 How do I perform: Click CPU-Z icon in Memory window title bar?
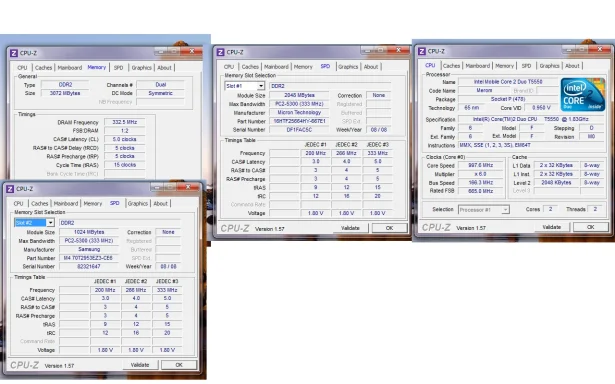[x=14, y=53]
